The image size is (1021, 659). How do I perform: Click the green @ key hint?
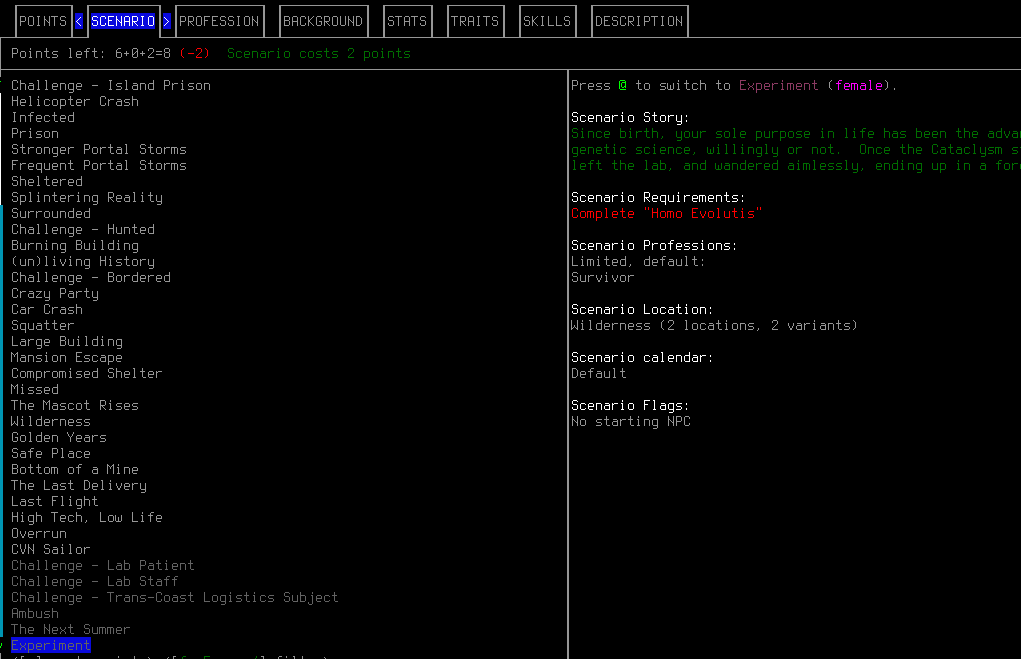click(622, 85)
